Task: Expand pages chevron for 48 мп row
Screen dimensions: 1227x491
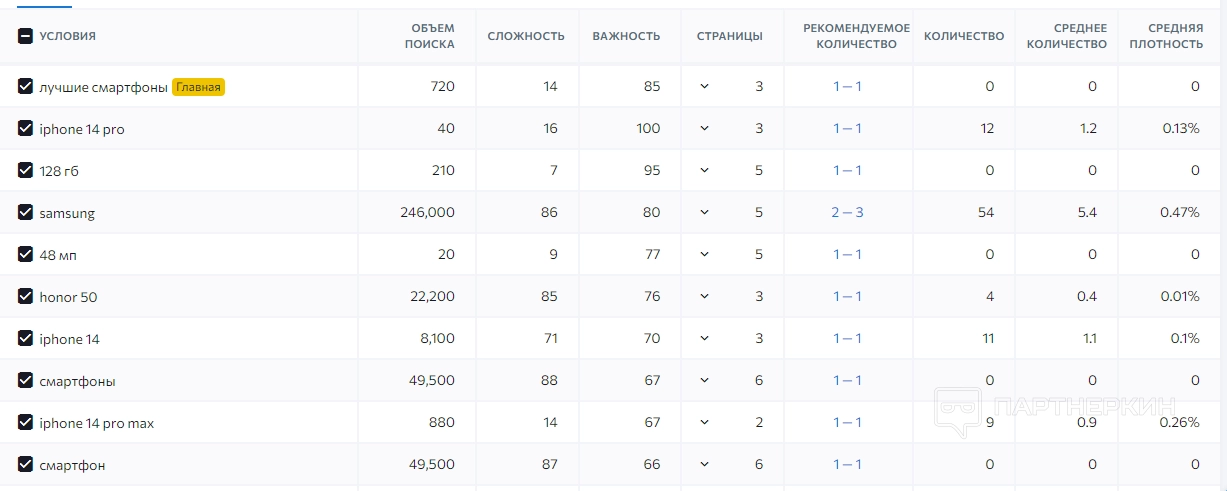Action: pos(704,255)
